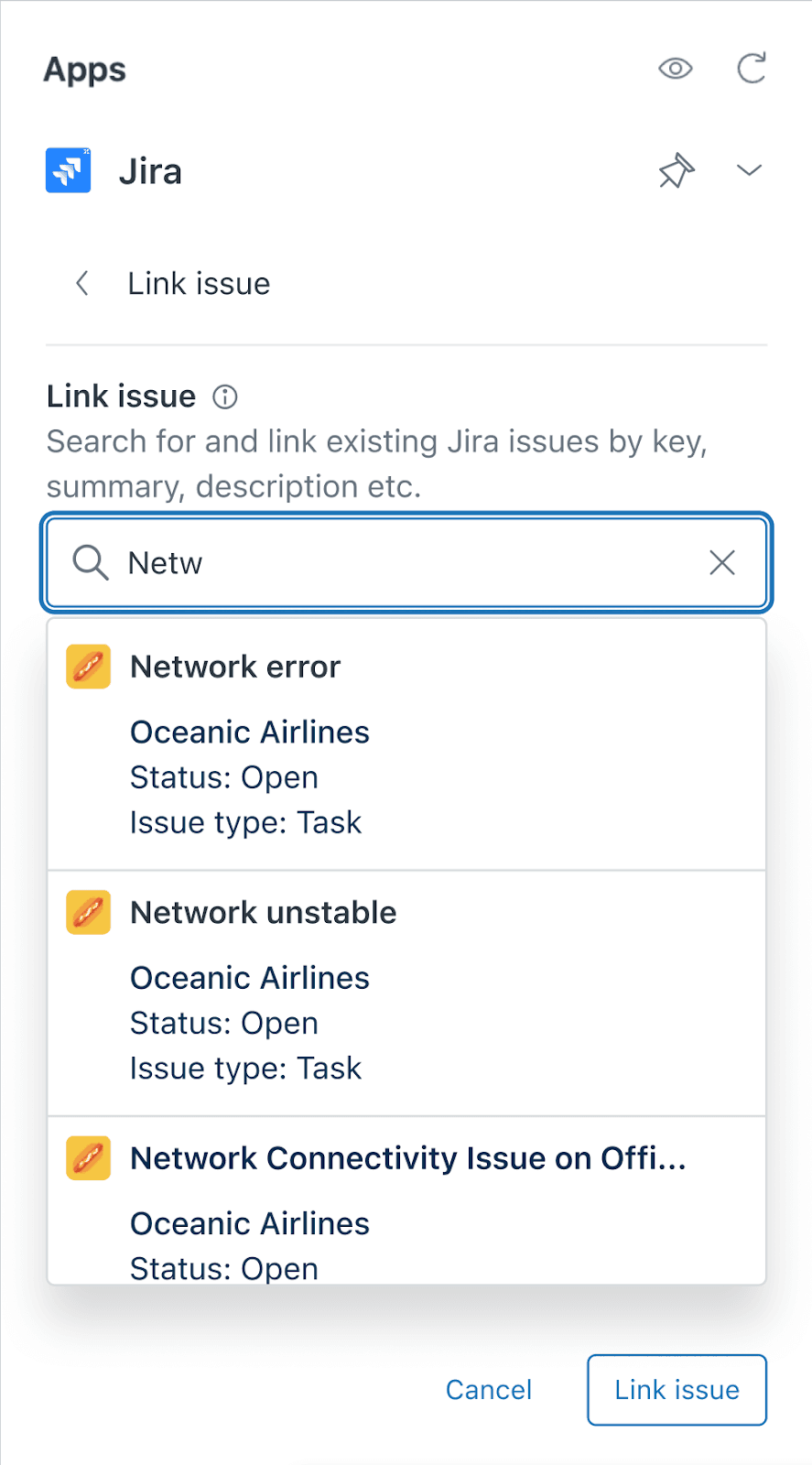Viewport: 812px width, 1465px height.
Task: Click the search magnifier icon
Action: (x=90, y=562)
